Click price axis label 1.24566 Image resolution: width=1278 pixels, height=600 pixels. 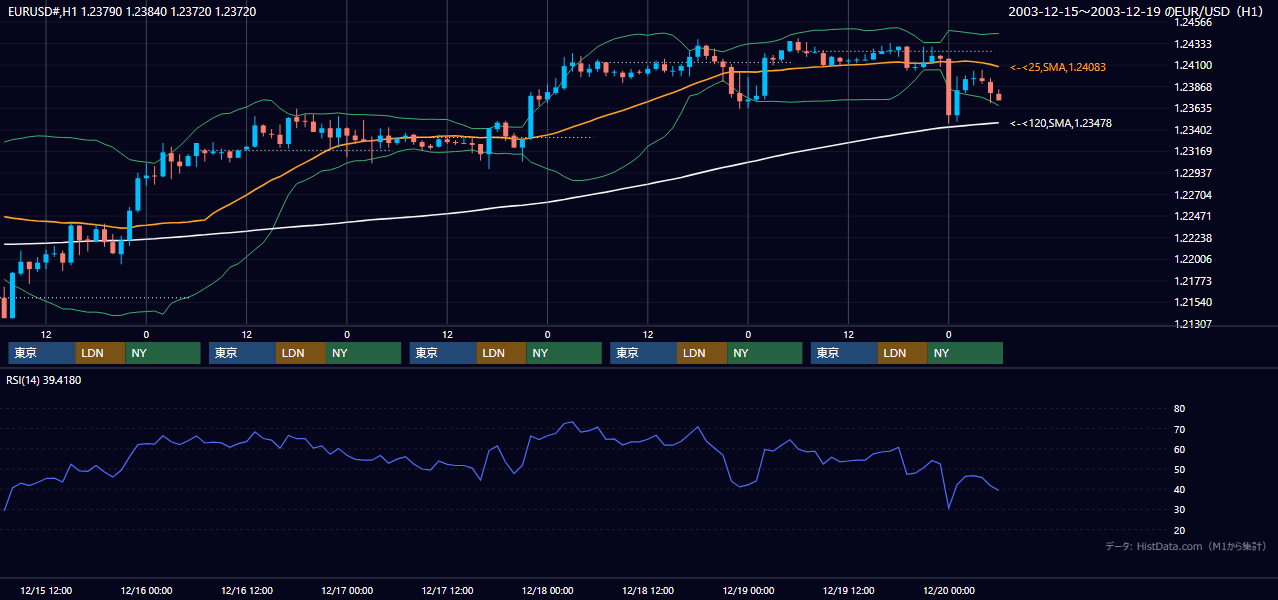[x=1194, y=22]
